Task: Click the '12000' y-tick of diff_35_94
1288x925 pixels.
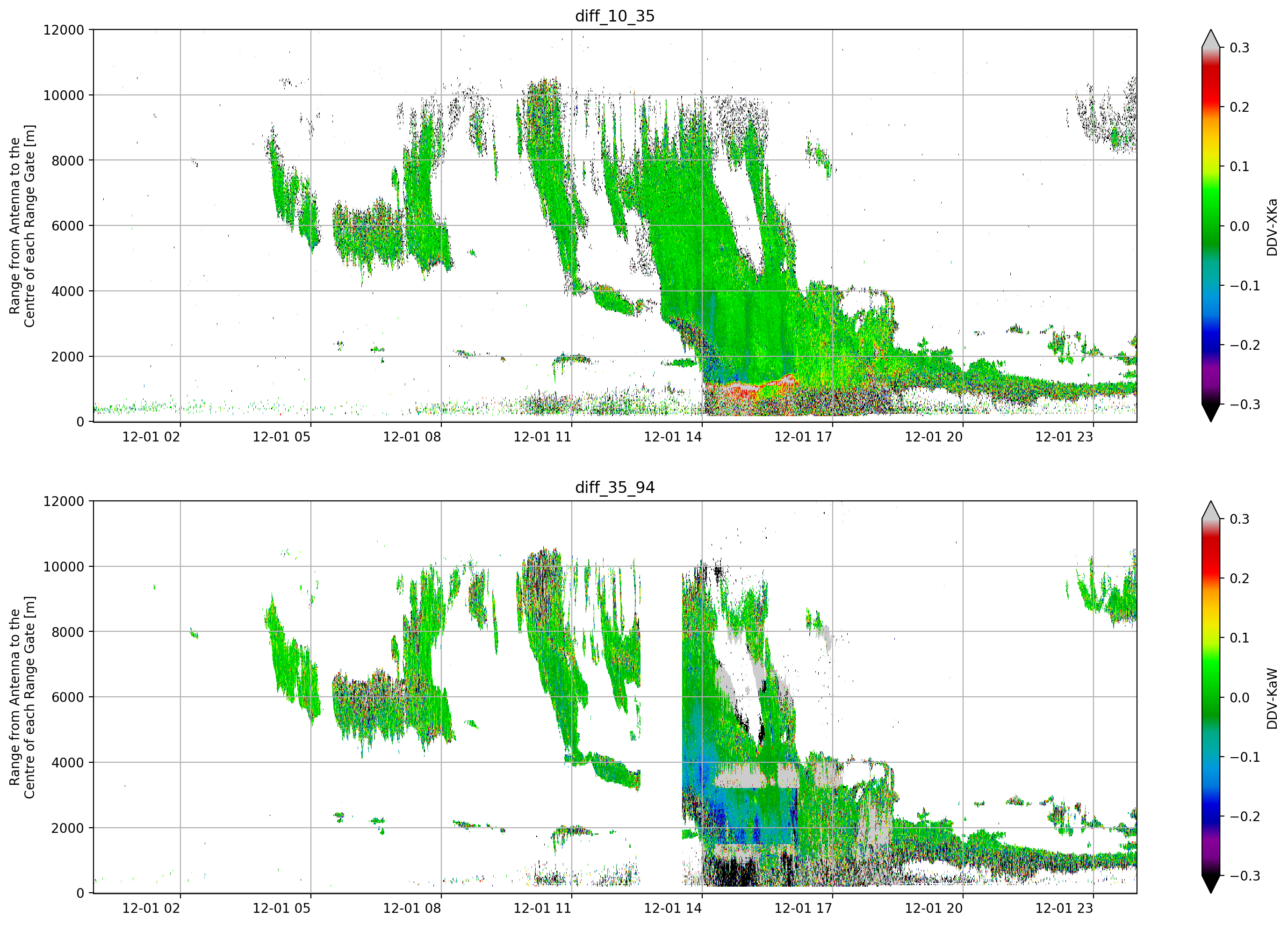Action: point(64,501)
